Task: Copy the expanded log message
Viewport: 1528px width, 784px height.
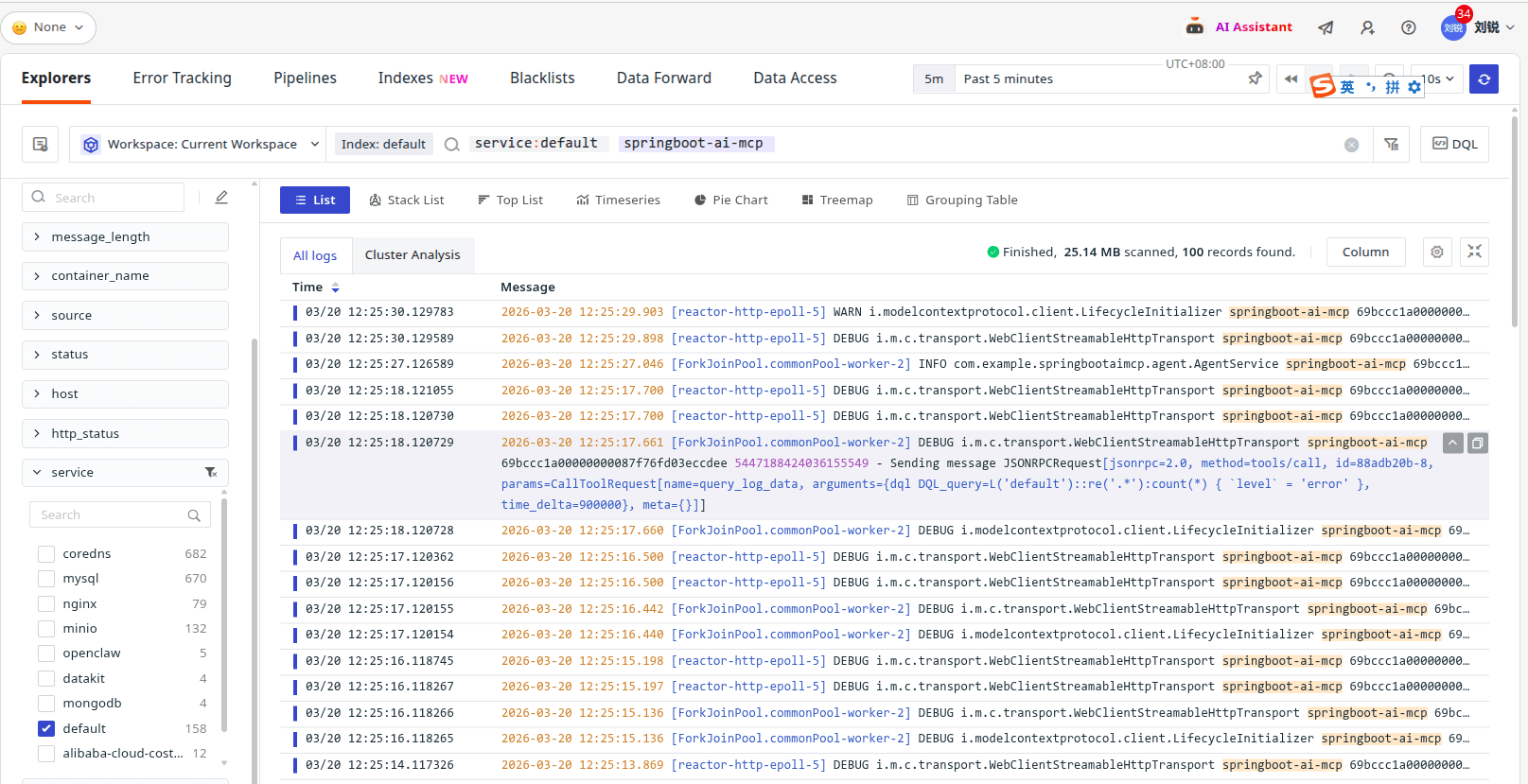Action: click(x=1477, y=443)
